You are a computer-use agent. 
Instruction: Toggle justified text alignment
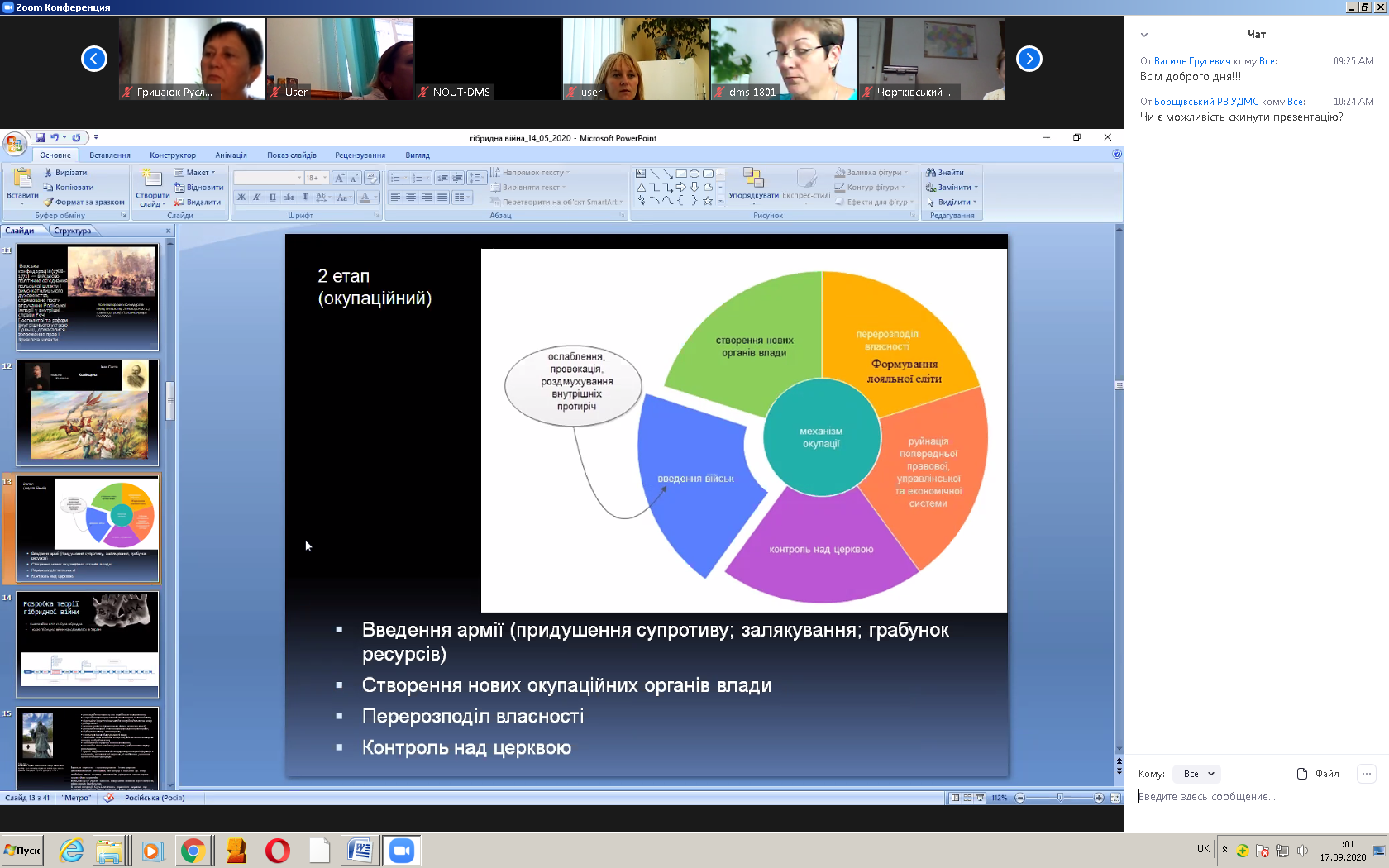pos(442,198)
